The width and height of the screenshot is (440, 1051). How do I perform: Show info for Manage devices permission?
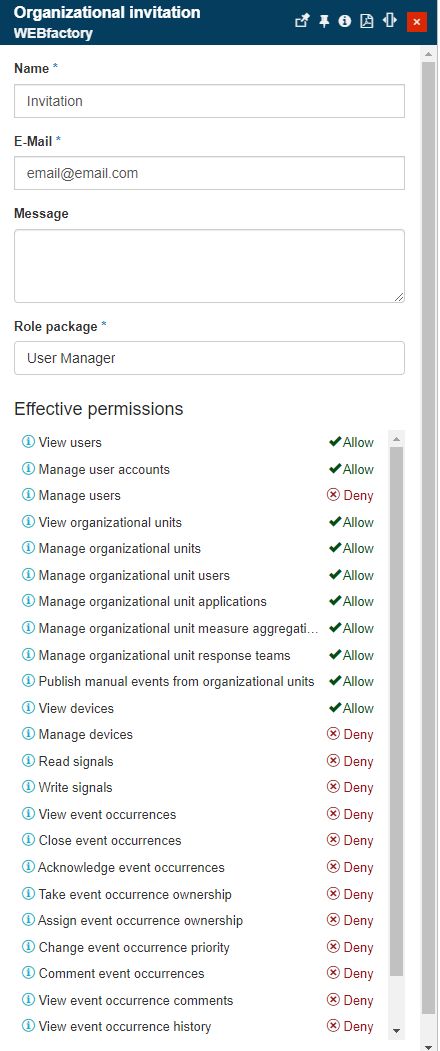[28, 733]
